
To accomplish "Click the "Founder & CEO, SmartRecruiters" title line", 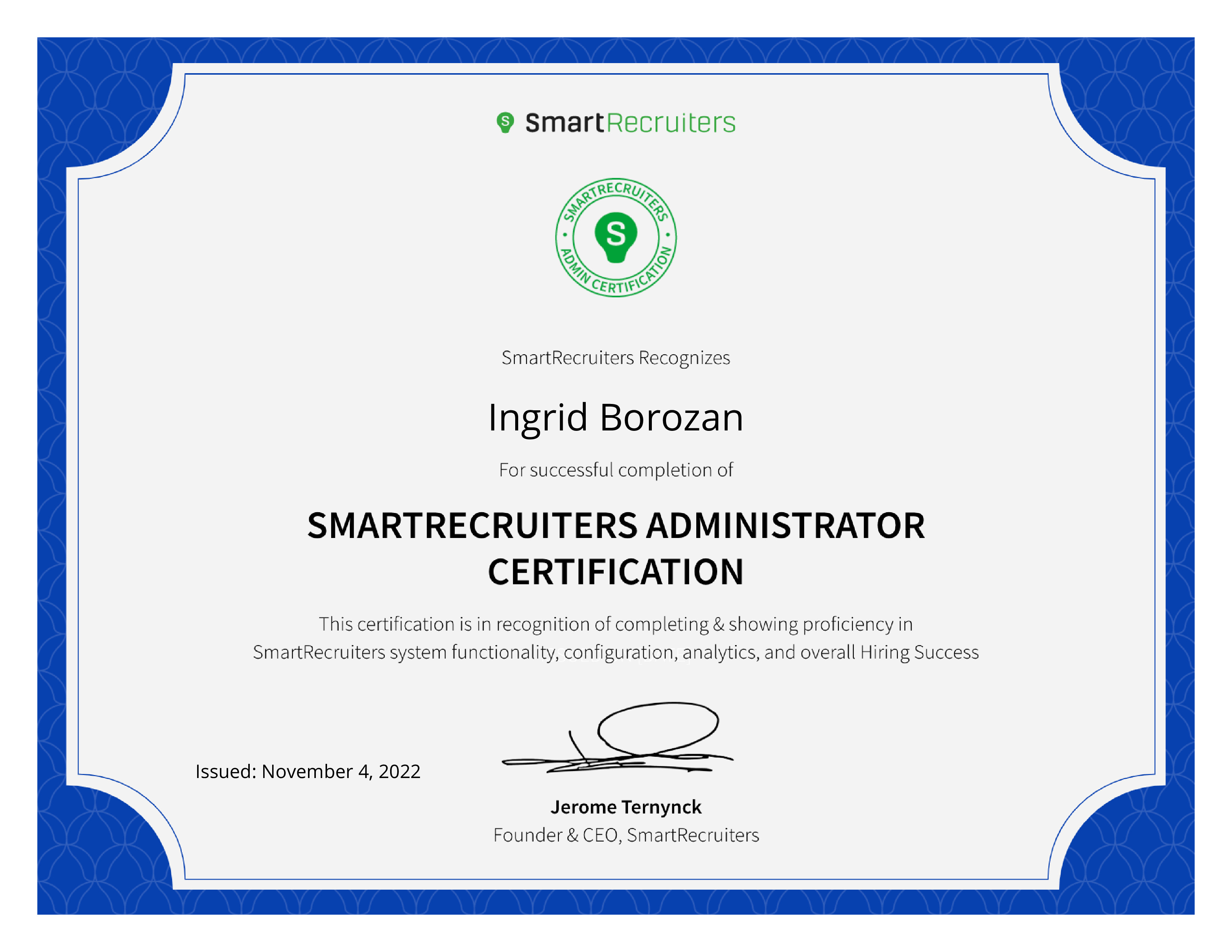I will 626,835.
